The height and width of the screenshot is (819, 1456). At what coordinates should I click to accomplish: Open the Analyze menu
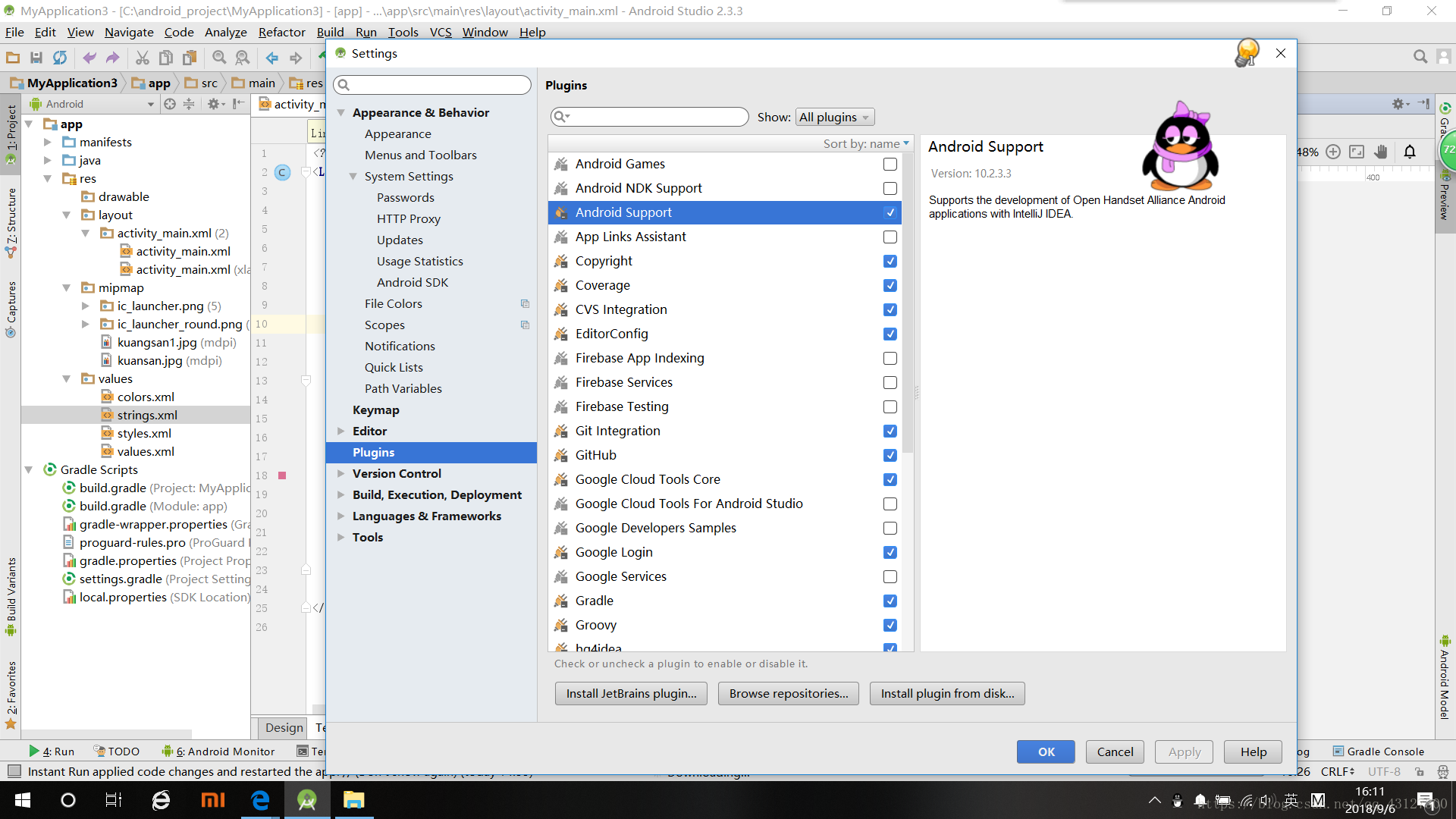coord(225,32)
